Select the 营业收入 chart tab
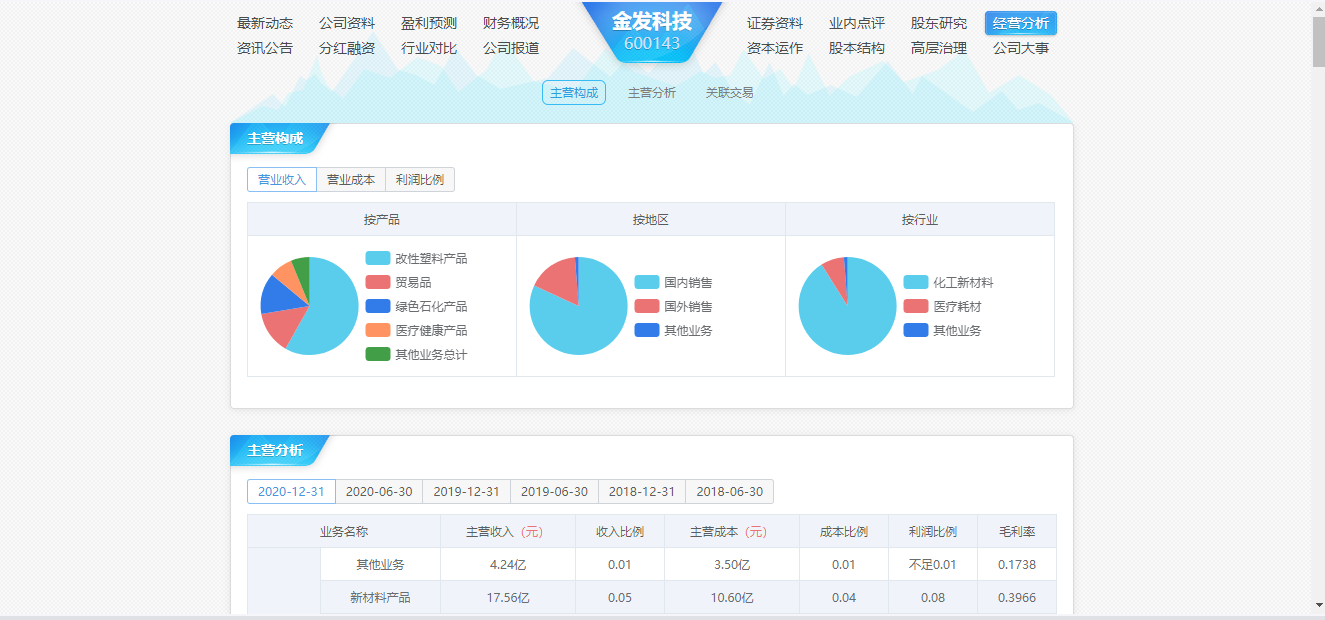This screenshot has height=620, width=1325. tap(282, 180)
